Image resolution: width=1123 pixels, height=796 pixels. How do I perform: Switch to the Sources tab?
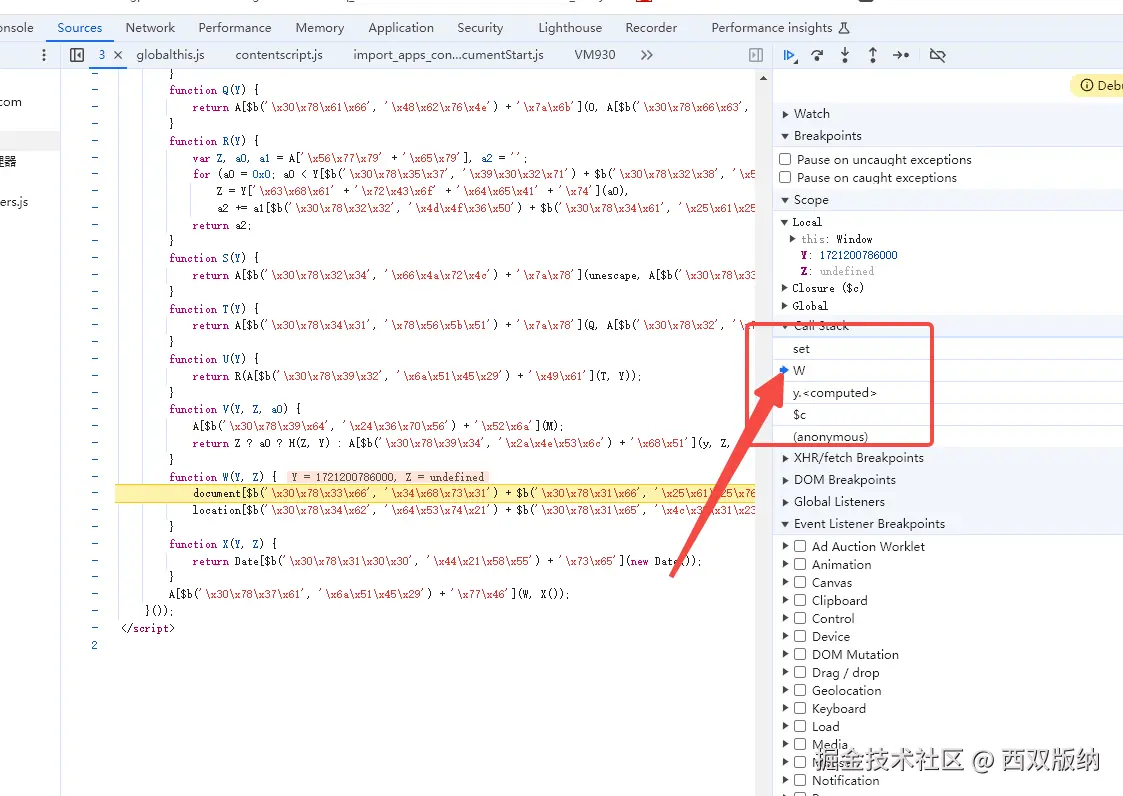click(x=79, y=28)
